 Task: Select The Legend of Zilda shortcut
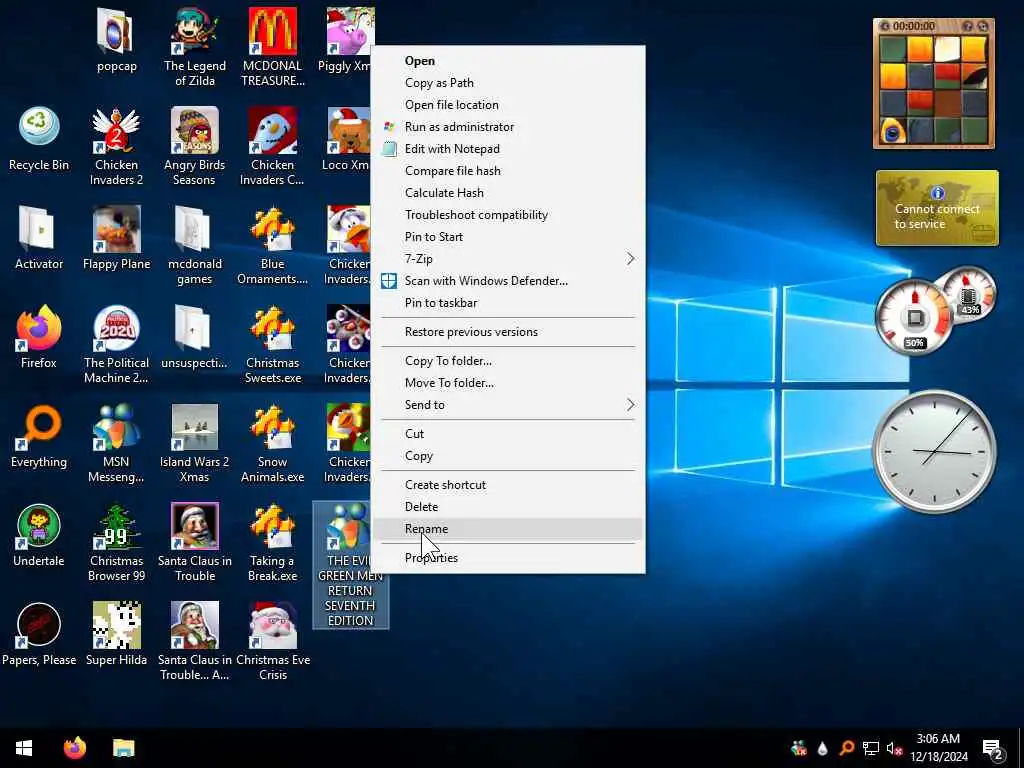click(195, 47)
